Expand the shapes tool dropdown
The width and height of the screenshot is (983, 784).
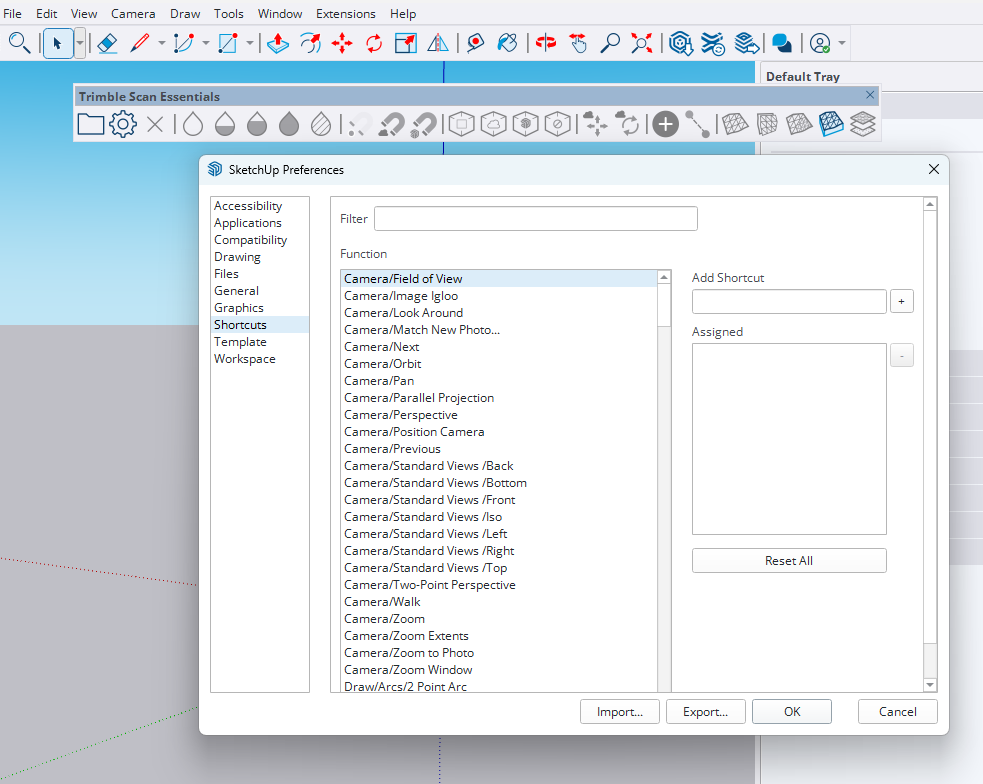click(x=249, y=43)
